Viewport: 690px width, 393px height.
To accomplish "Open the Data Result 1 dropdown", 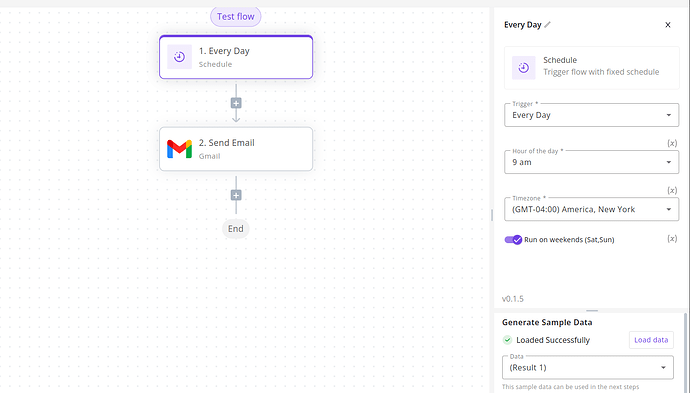I will click(588, 367).
